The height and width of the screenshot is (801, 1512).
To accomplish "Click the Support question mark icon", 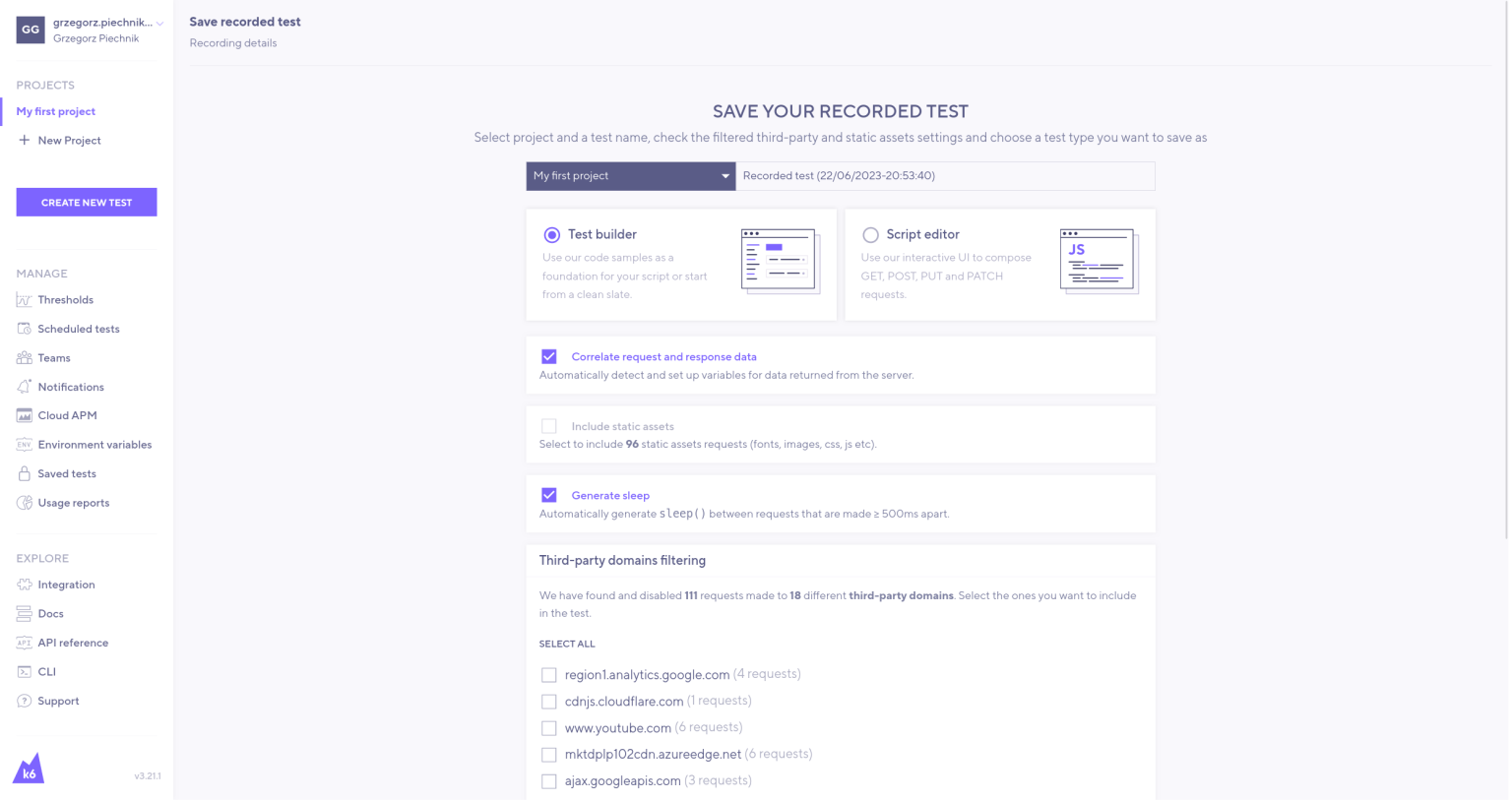I will click(x=24, y=701).
